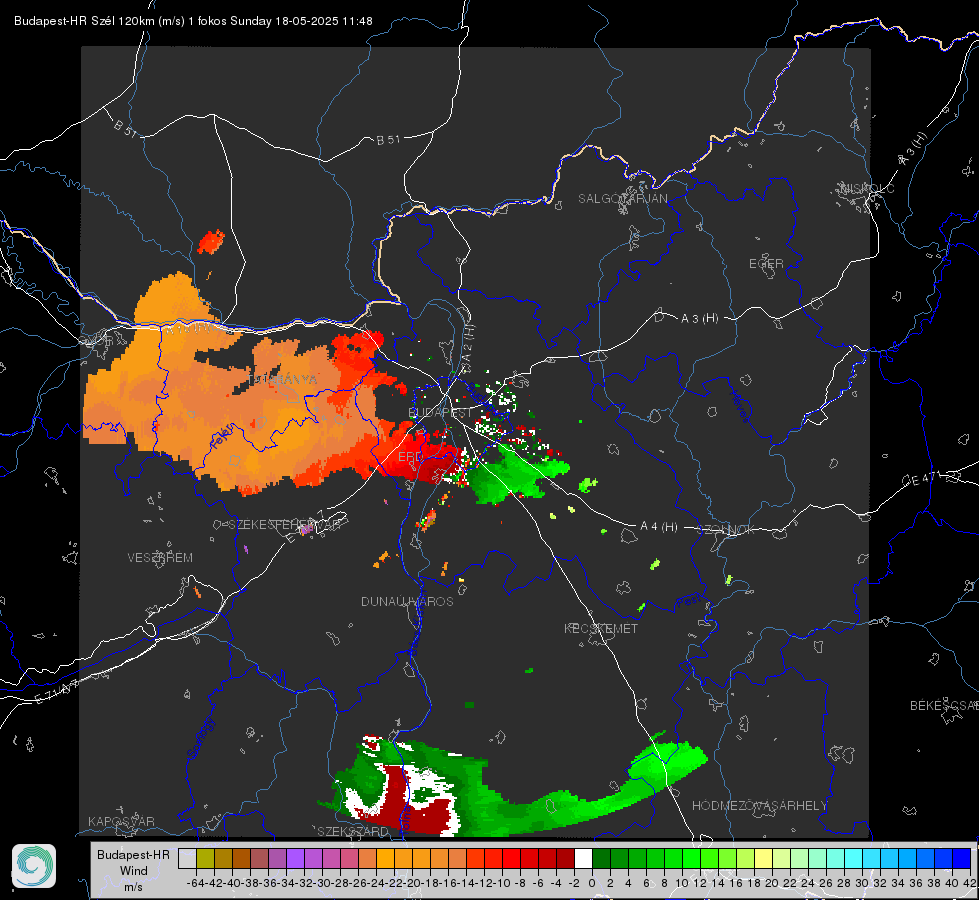Click the Budapest-HR legend title
979x900 pixels.
click(134, 854)
